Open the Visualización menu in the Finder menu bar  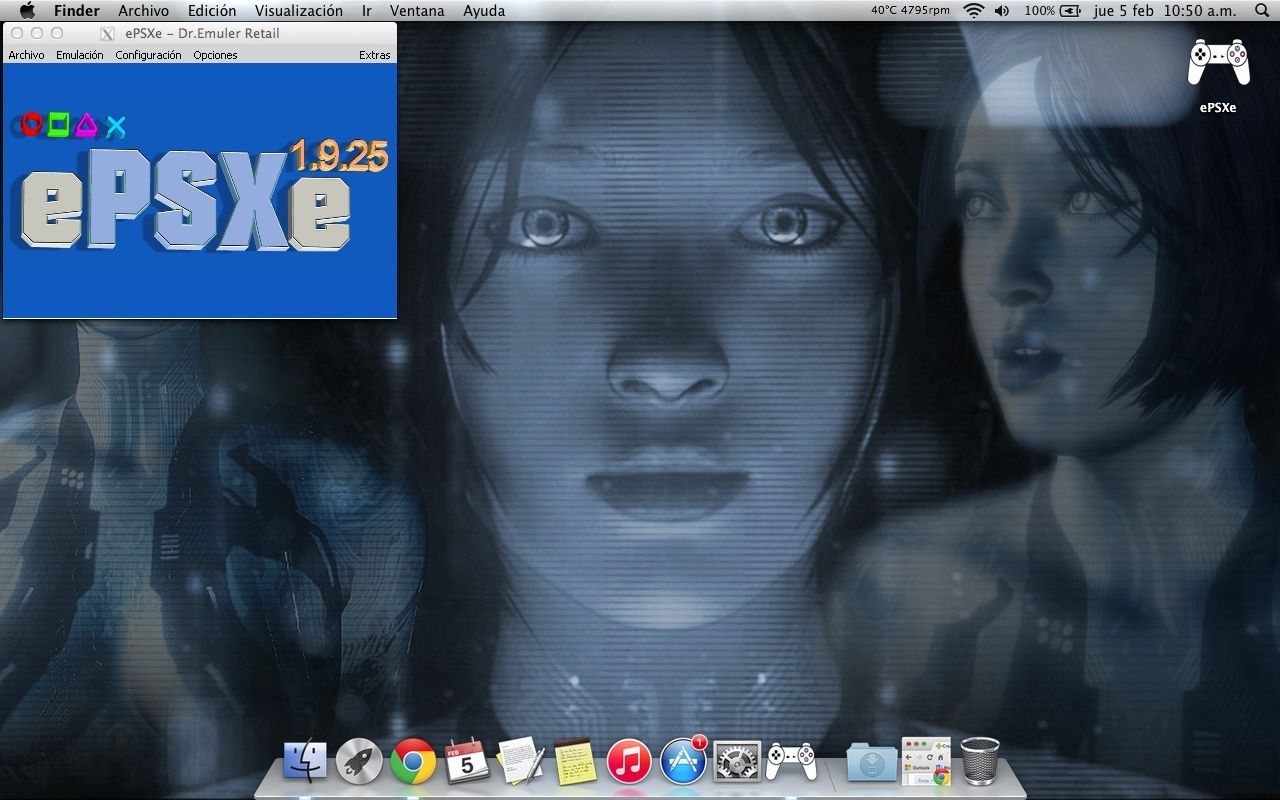(298, 11)
